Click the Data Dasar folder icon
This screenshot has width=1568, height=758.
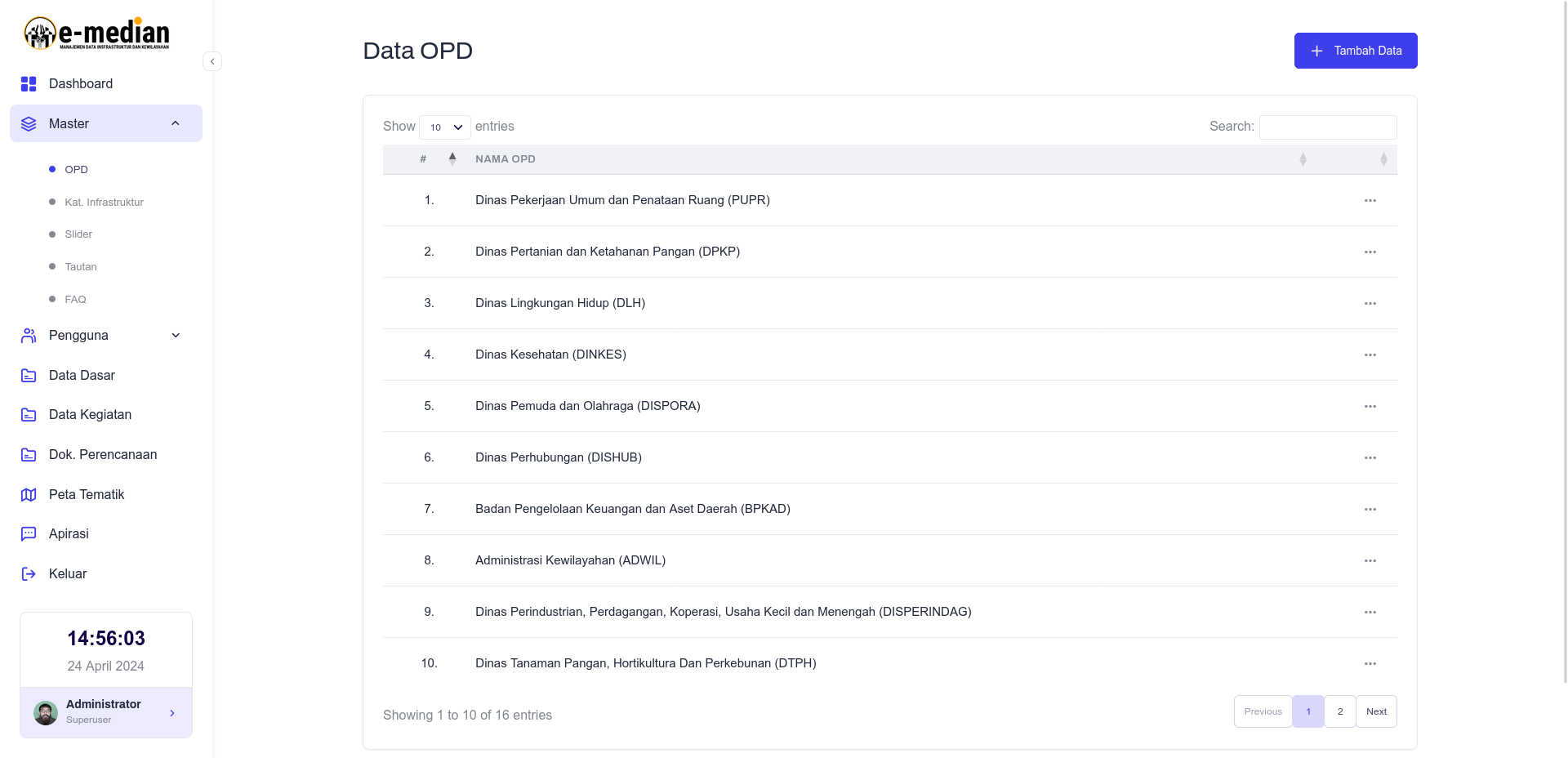29,376
